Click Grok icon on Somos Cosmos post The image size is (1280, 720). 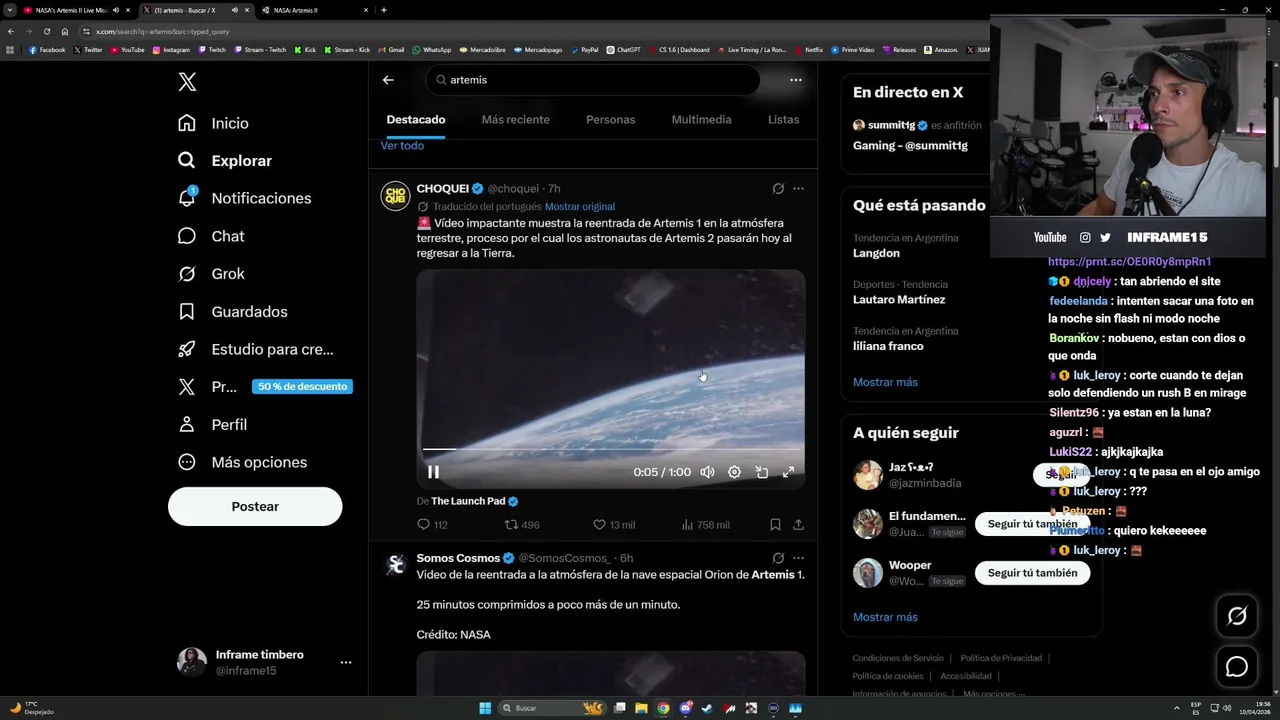tap(778, 558)
